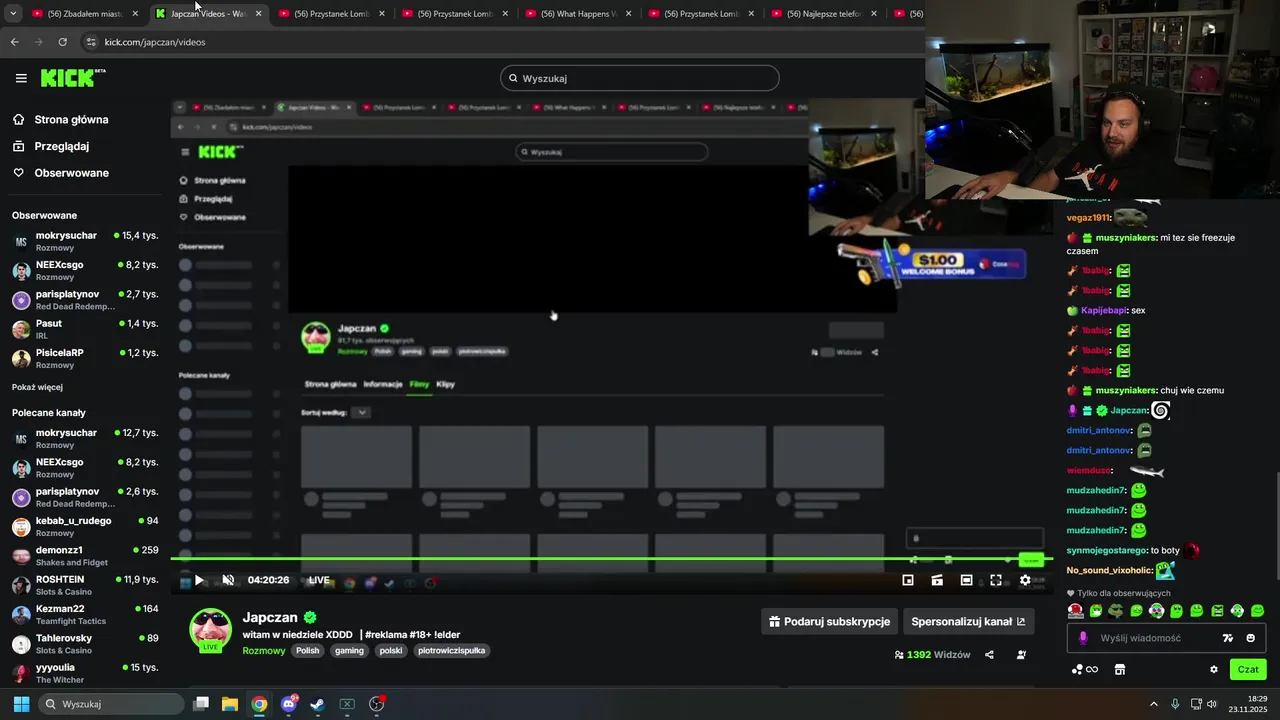Click Spersonalizuj kanał button
Screen dimensions: 1280x720
(969, 621)
